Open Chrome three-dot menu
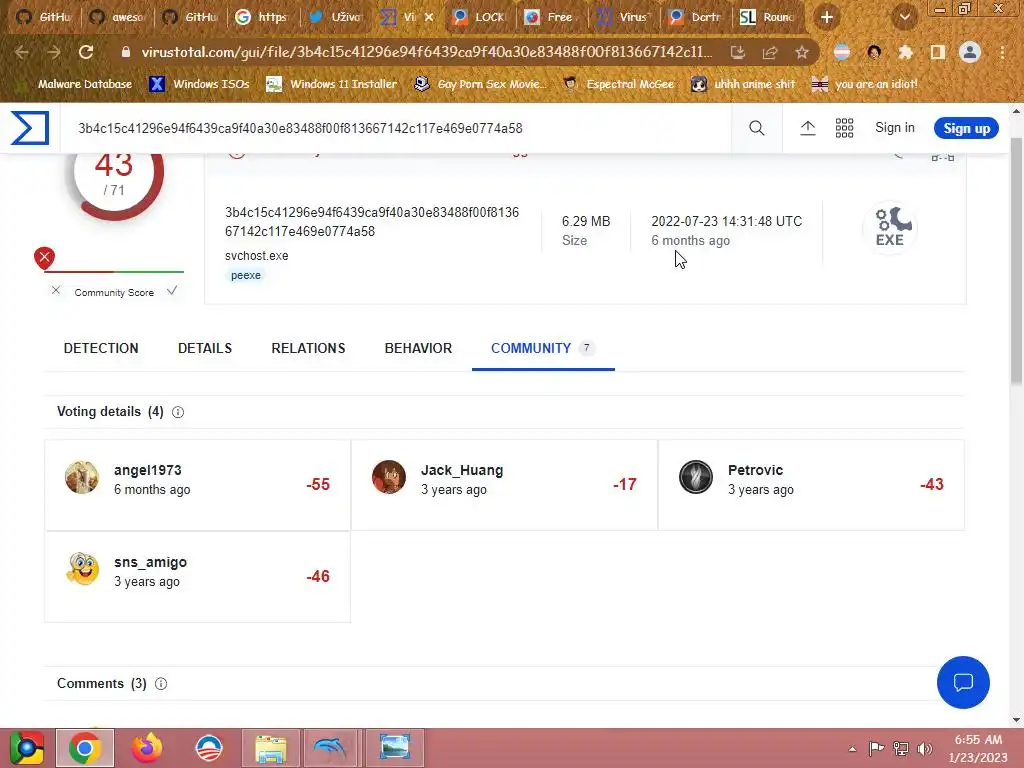The width and height of the screenshot is (1024, 768). pos(1002,52)
